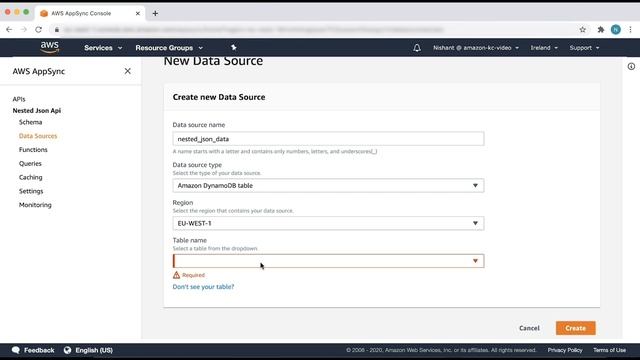Open Privacy Policy link
This screenshot has width=640, height=360.
pyautogui.click(x=565, y=350)
